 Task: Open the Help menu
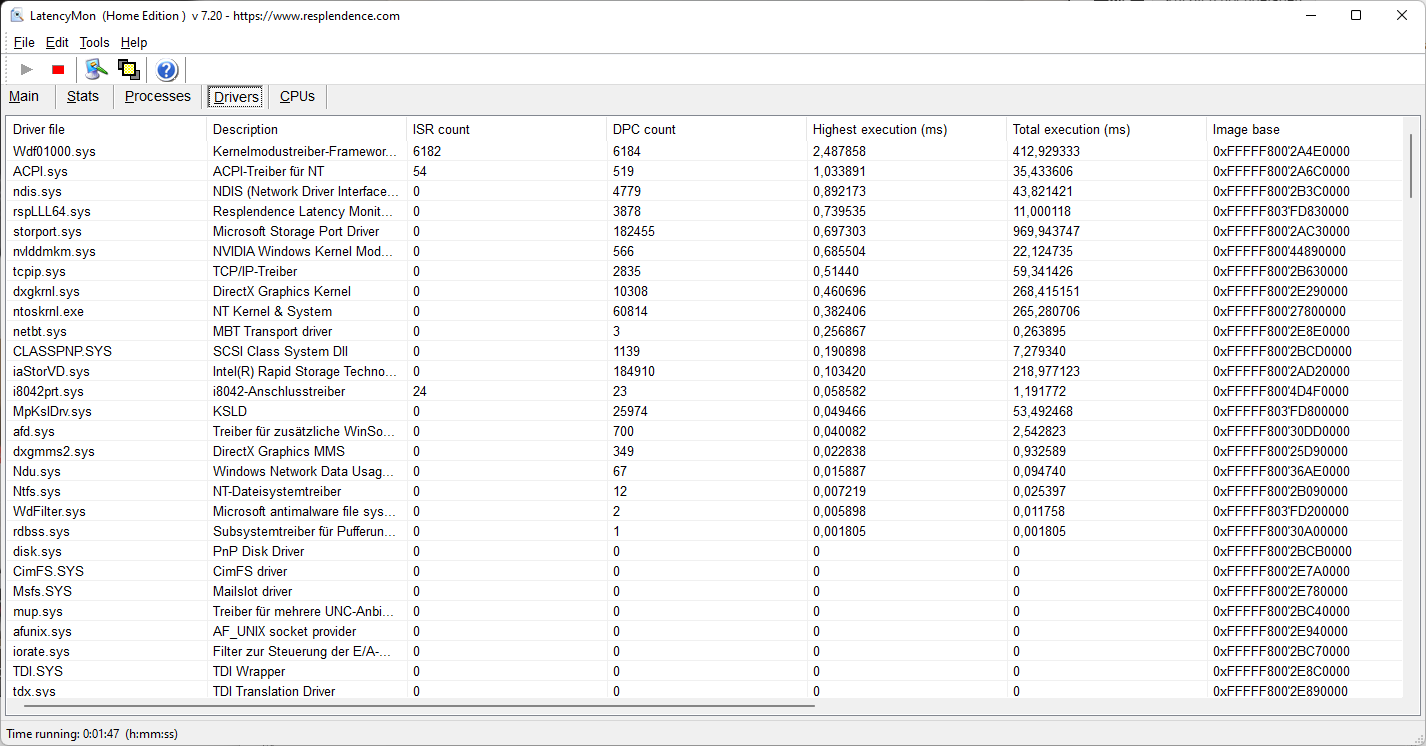pos(134,42)
